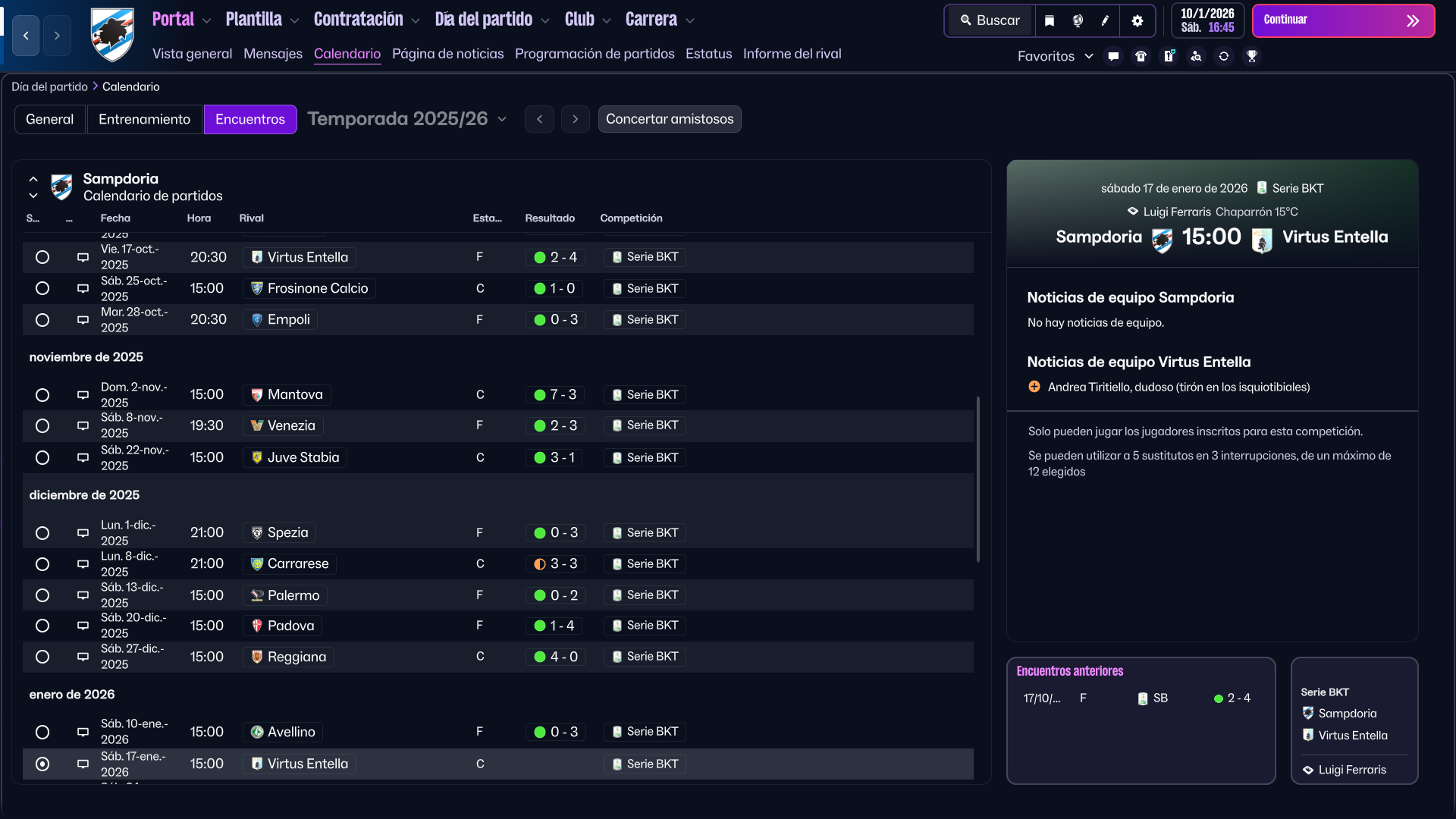Click the fixtures list vertical scrollbar
Screen dimensions: 1456x819
[978, 478]
